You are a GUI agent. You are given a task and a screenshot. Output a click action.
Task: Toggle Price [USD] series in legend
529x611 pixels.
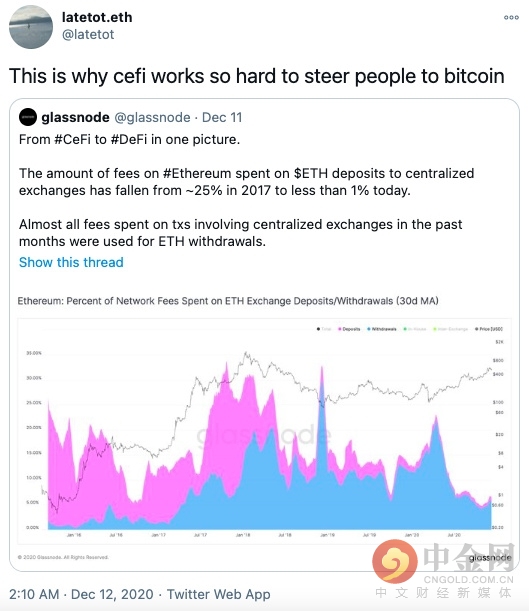pyautogui.click(x=489, y=329)
